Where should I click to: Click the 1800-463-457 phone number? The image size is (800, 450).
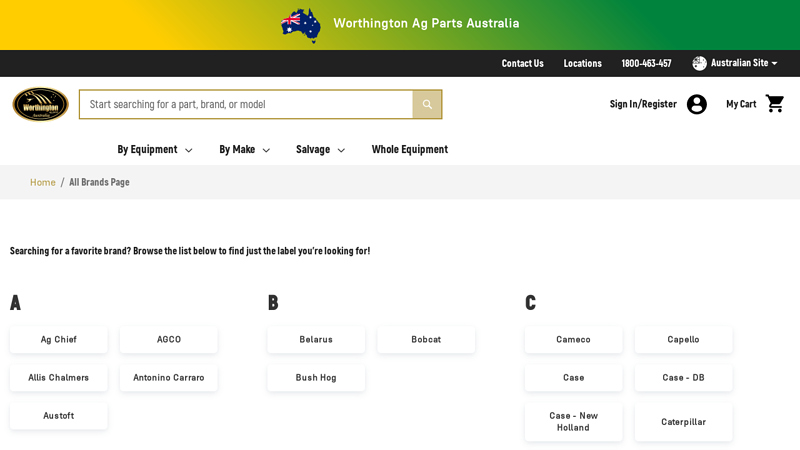click(x=646, y=63)
